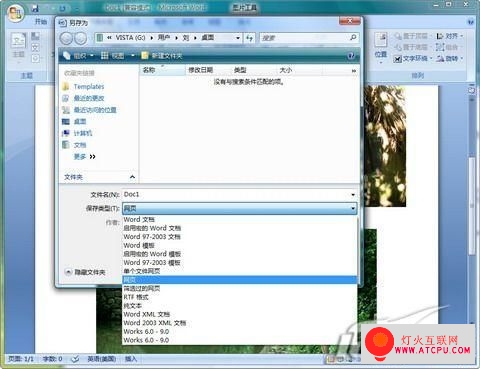Click the More link in favorites pane
480x369 pixels.
click(84, 157)
